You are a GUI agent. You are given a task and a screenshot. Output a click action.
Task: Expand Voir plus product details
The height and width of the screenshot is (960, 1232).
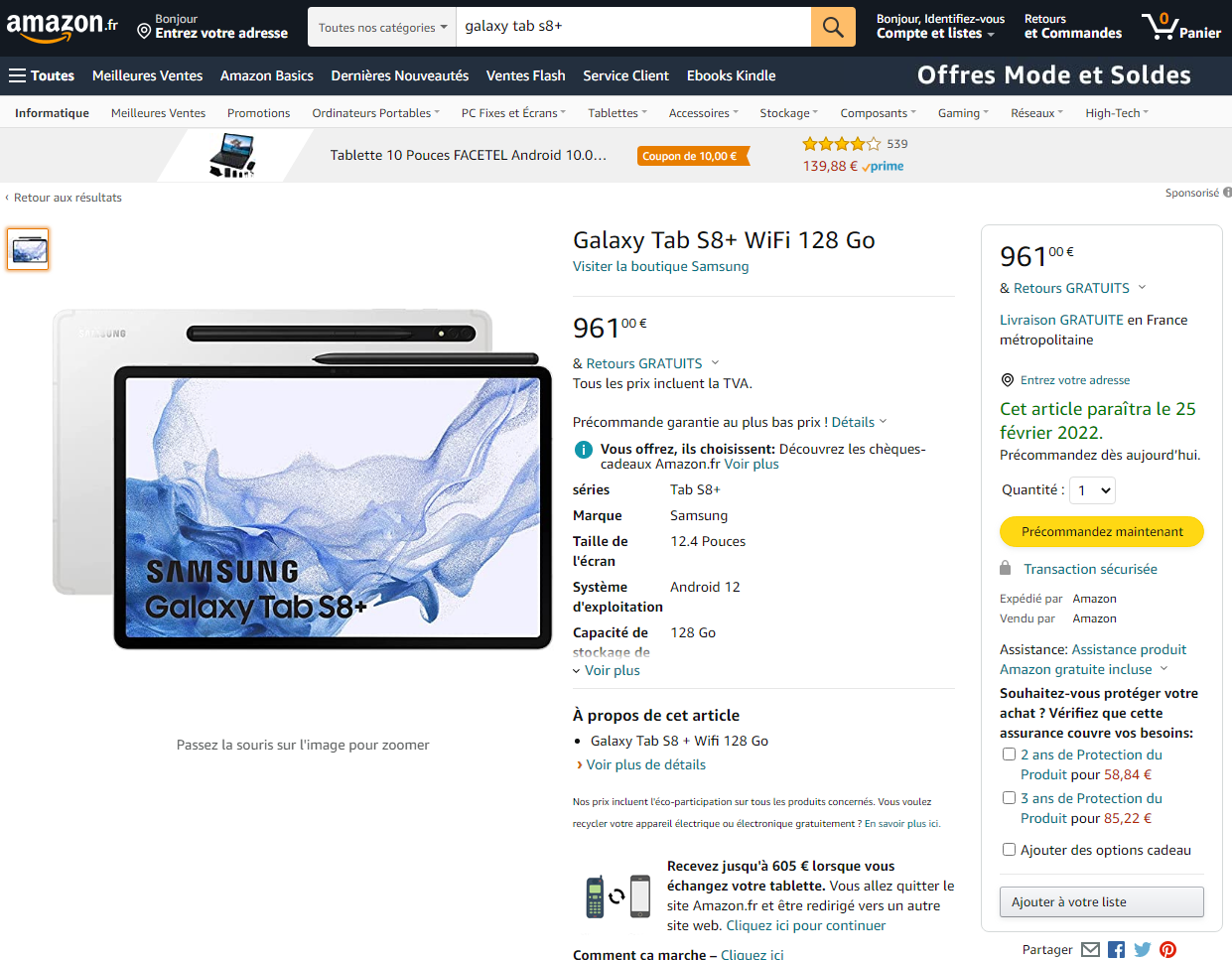coord(607,670)
